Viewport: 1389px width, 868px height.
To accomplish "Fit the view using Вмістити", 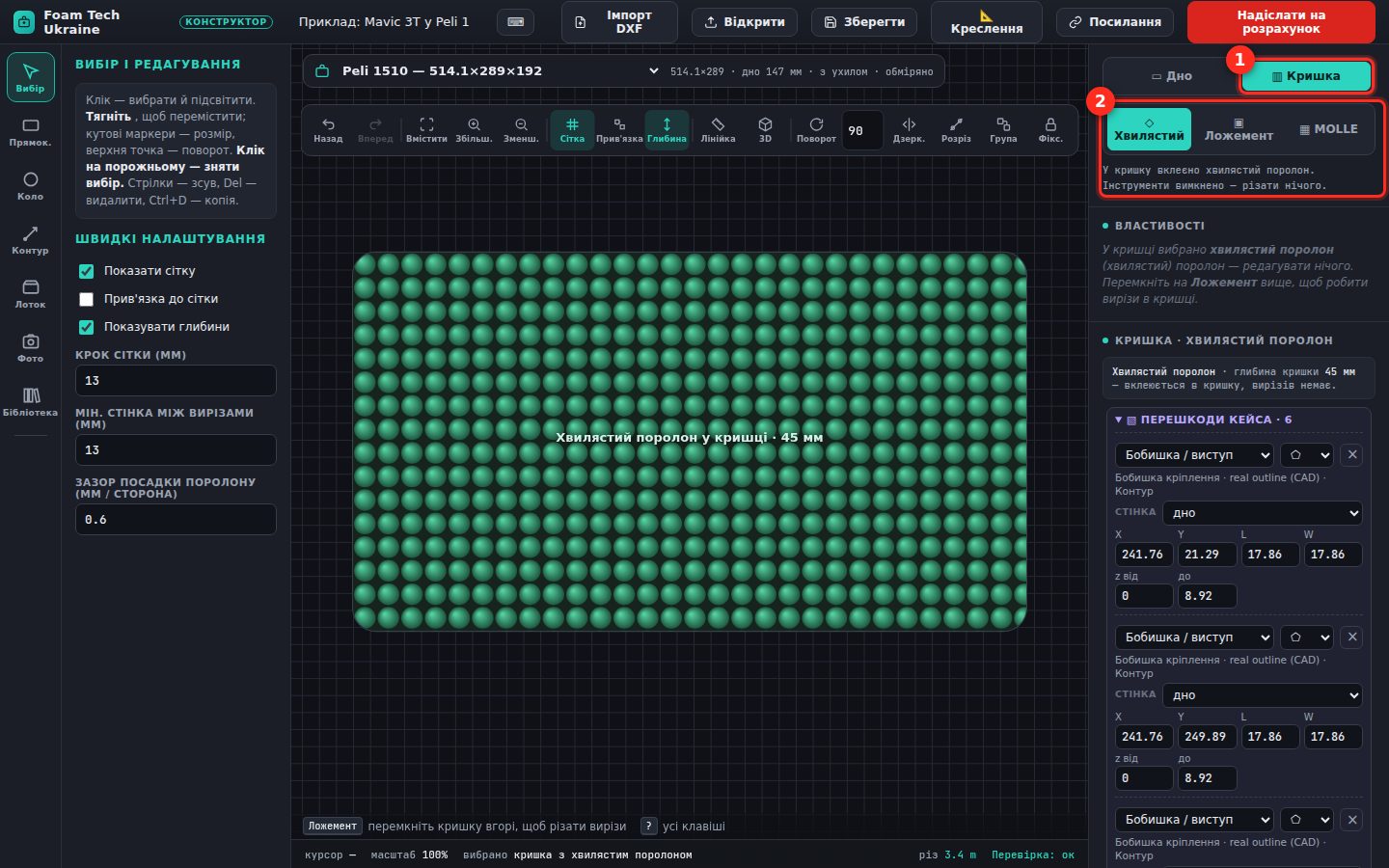I will click(426, 130).
